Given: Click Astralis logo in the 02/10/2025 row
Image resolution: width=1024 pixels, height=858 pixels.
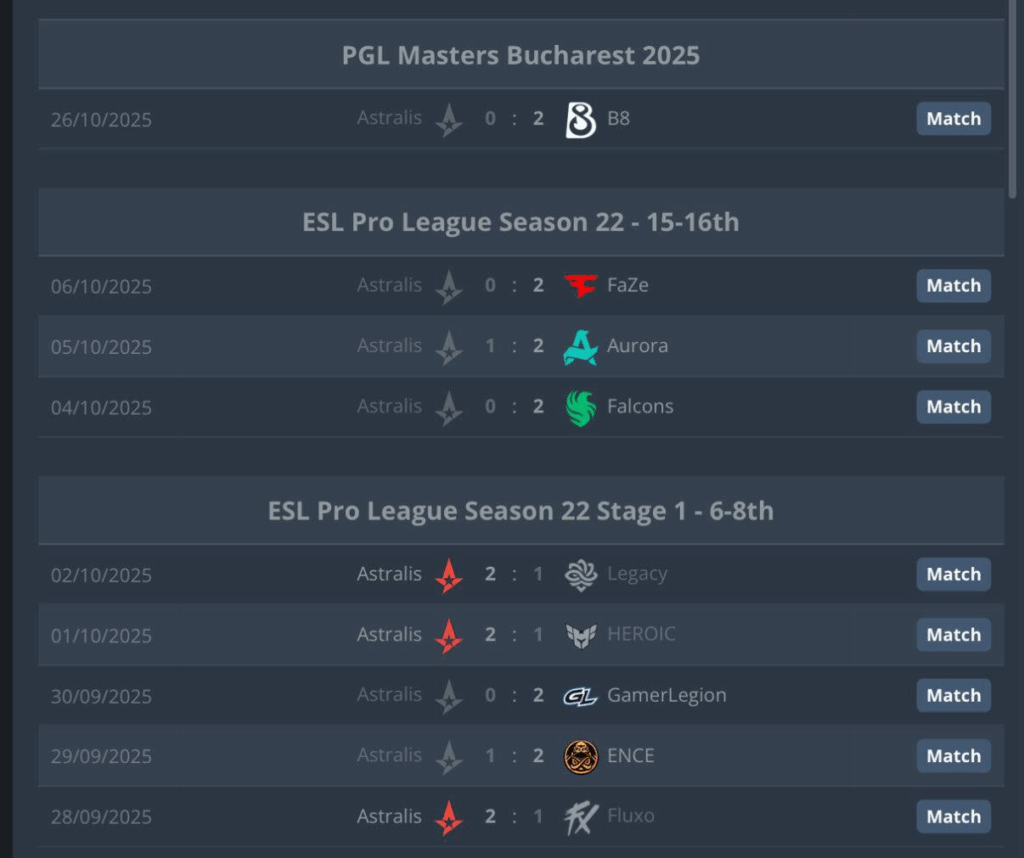Looking at the screenshot, I should coord(449,575).
